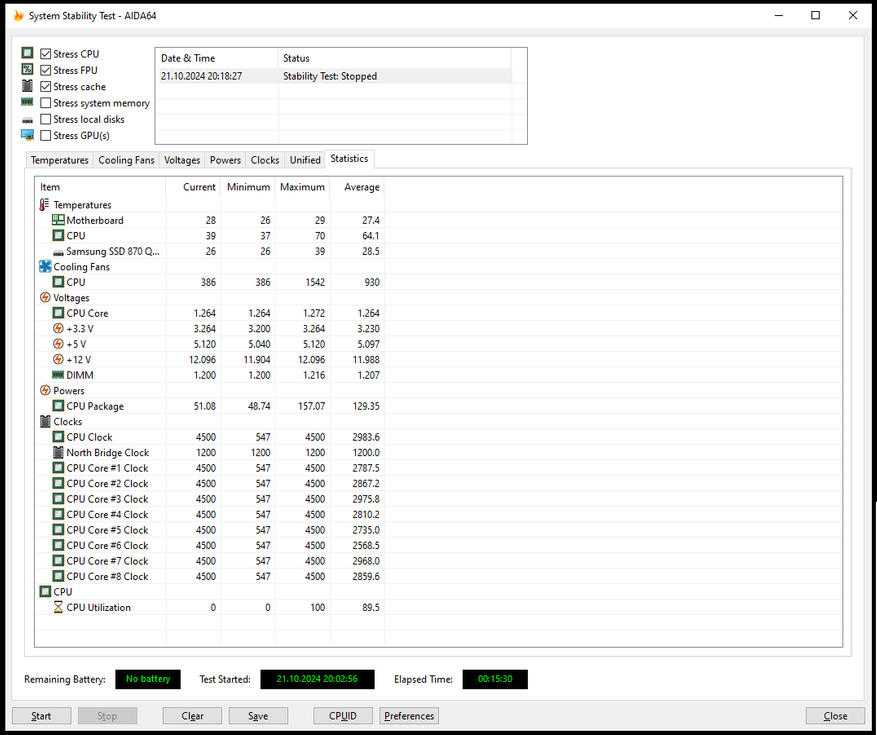Open Preferences
Viewport: 877px width, 735px height.
409,716
